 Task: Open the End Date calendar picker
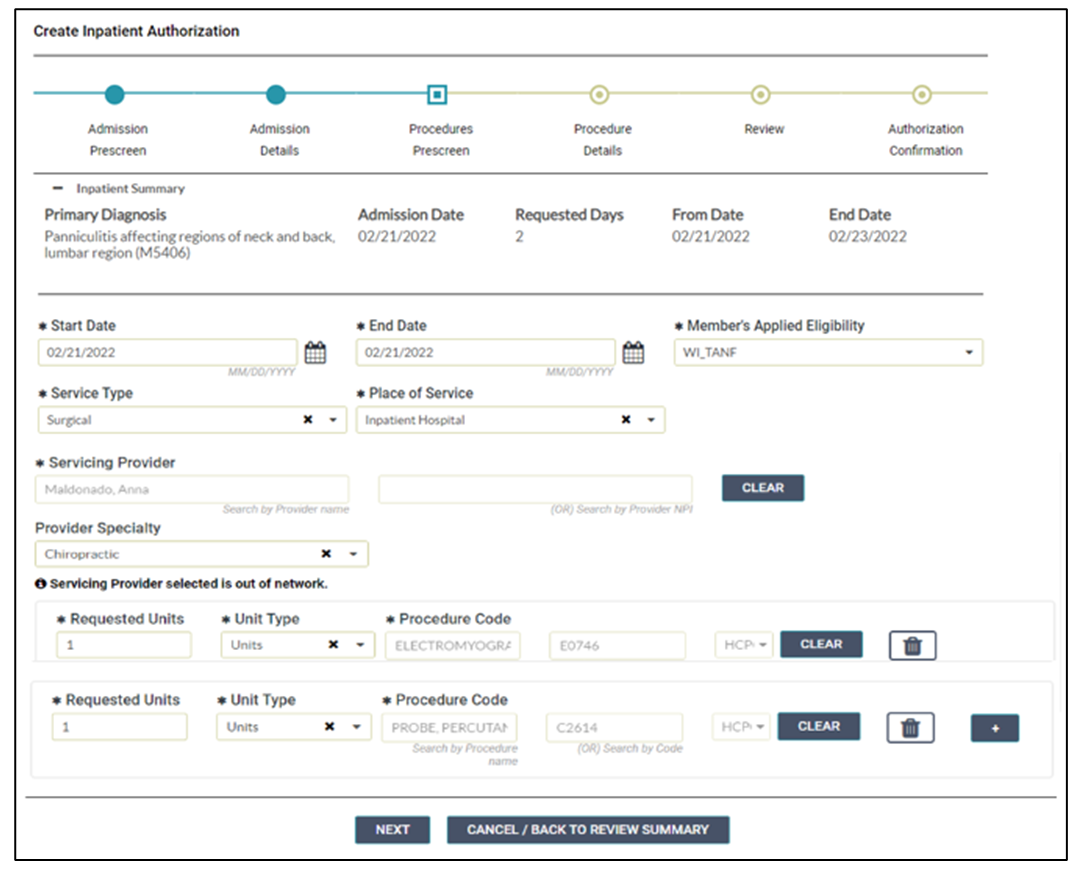[633, 353]
